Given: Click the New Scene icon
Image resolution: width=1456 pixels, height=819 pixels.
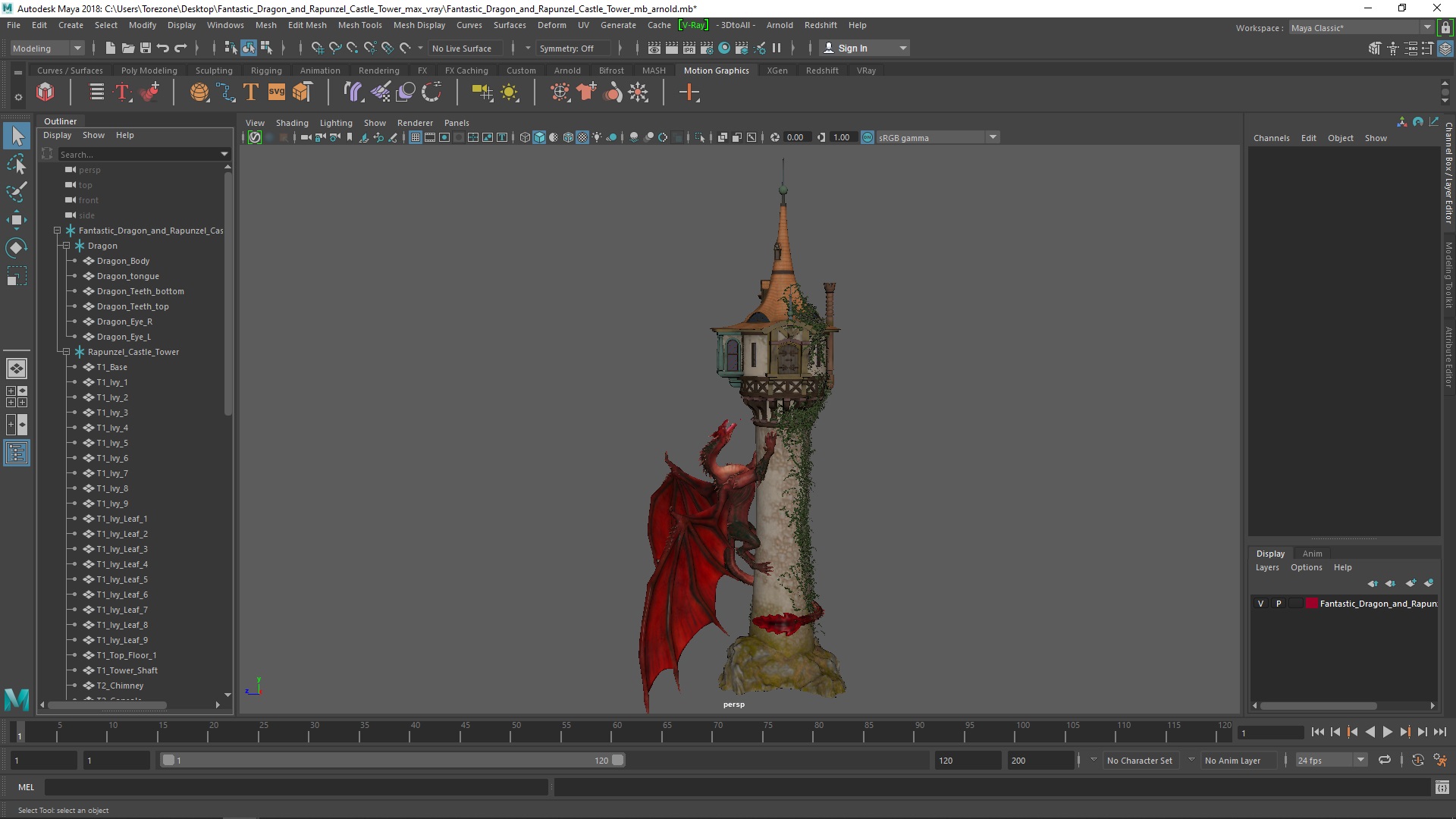Looking at the screenshot, I should tap(111, 48).
